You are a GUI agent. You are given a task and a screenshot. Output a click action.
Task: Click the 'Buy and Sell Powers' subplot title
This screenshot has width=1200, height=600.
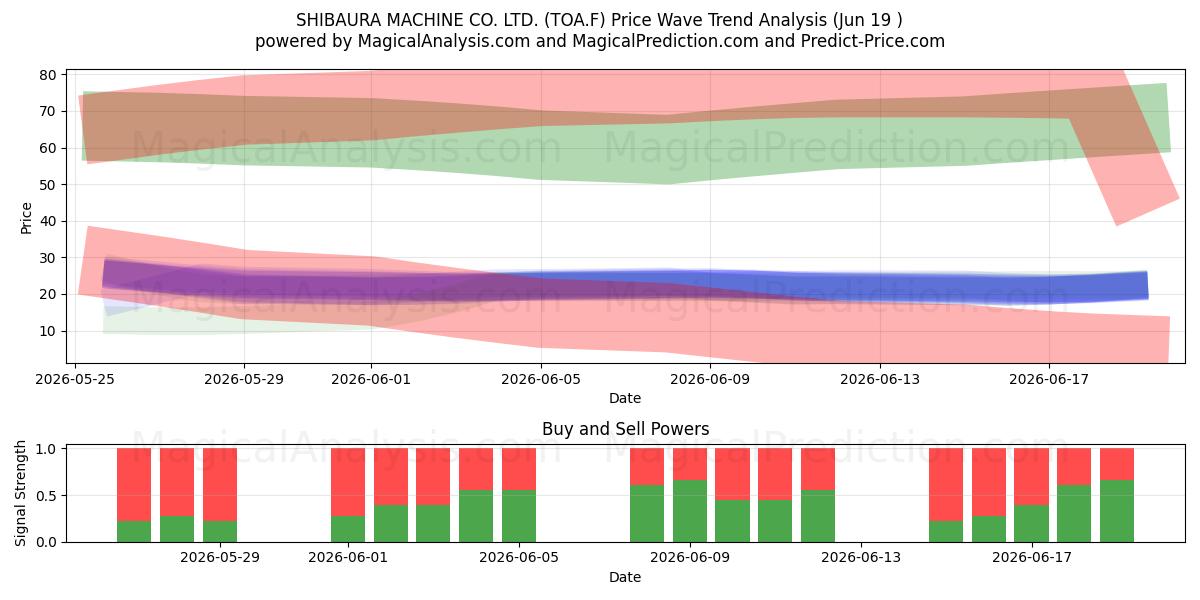[x=625, y=429]
